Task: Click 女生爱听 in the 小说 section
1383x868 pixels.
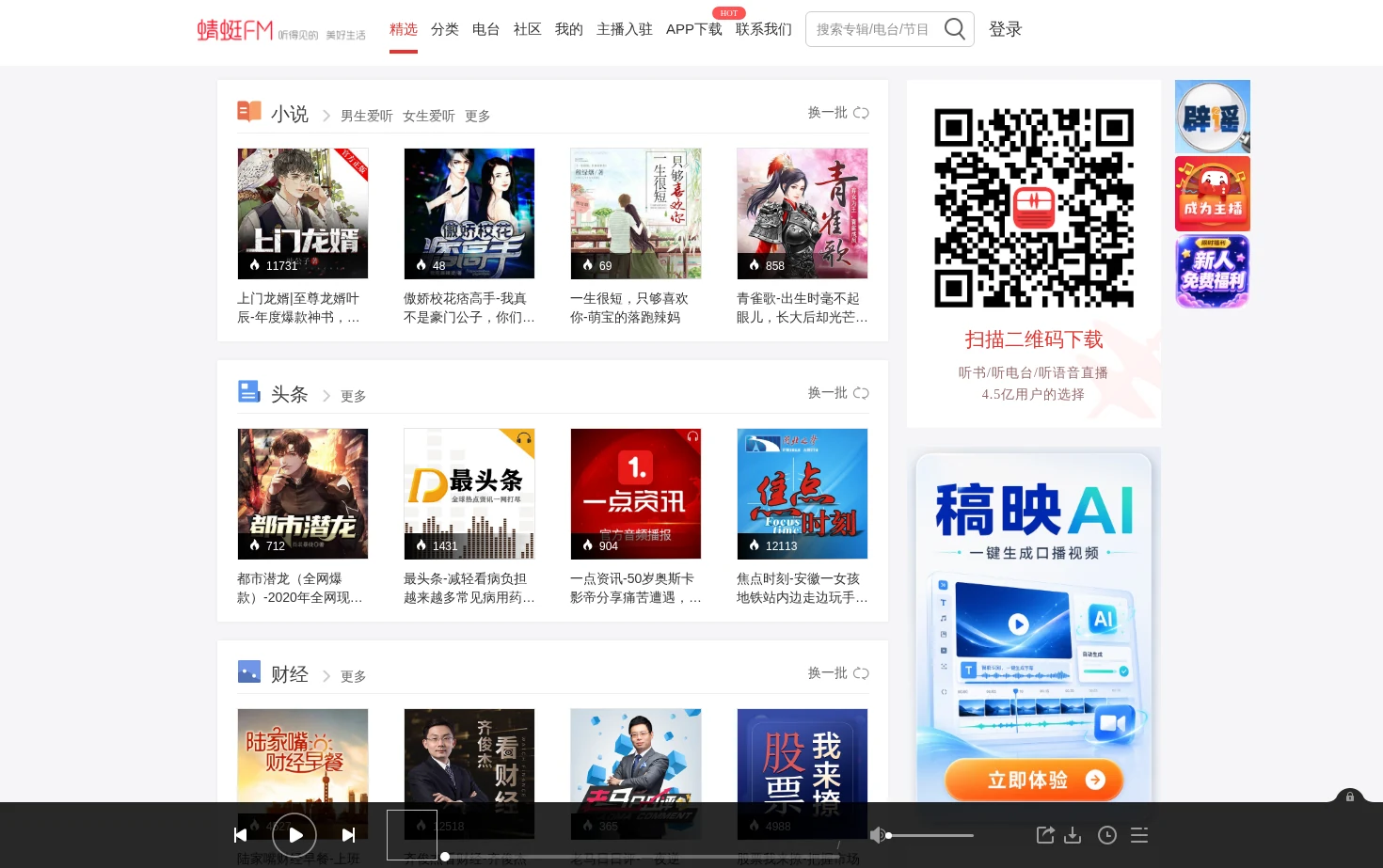Action: tap(429, 116)
